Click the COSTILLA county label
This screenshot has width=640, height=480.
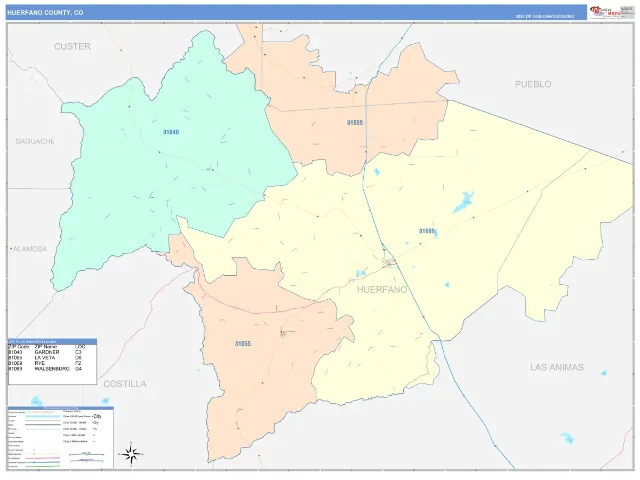point(124,384)
